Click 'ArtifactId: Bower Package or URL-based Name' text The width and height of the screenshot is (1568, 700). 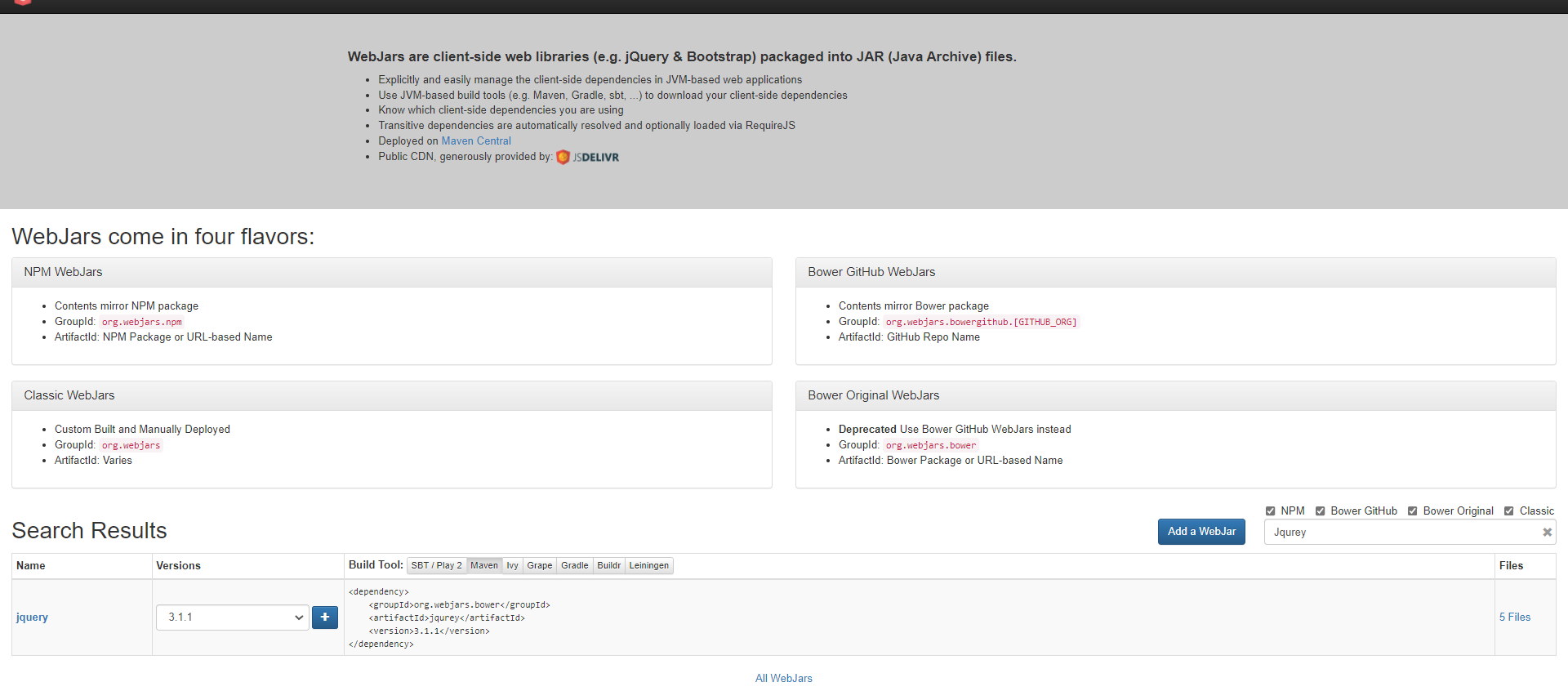click(951, 461)
